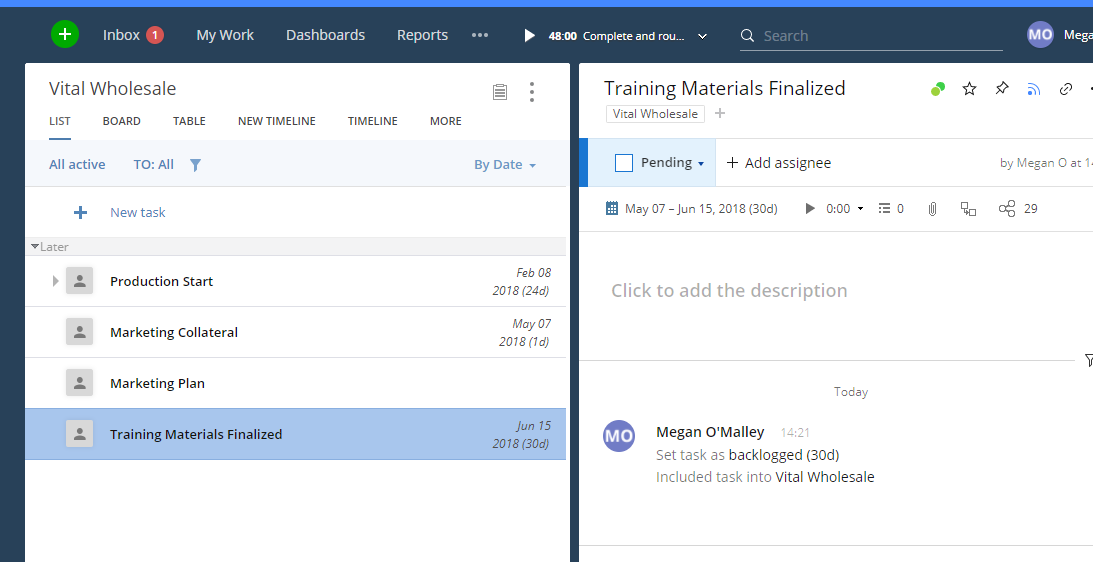This screenshot has height=562, width=1093.
Task: Open the By Date sort dropdown
Action: [x=505, y=165]
